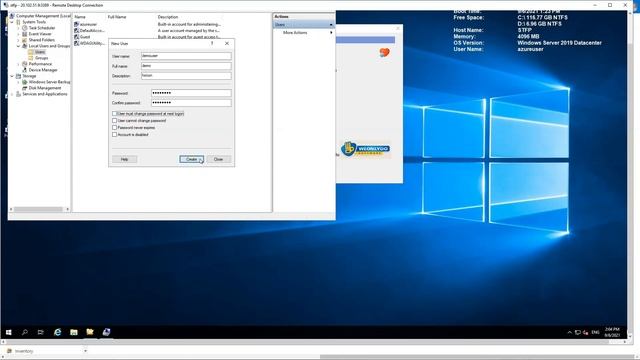Select the Groups folder in tree
The image size is (640, 360).
click(x=41, y=58)
